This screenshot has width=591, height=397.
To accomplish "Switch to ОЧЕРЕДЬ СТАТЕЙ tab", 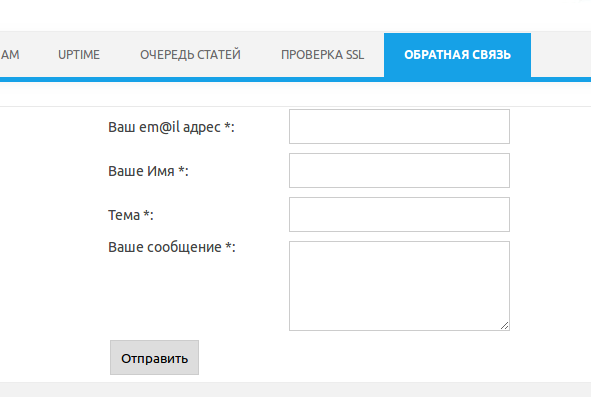I will tap(190, 55).
